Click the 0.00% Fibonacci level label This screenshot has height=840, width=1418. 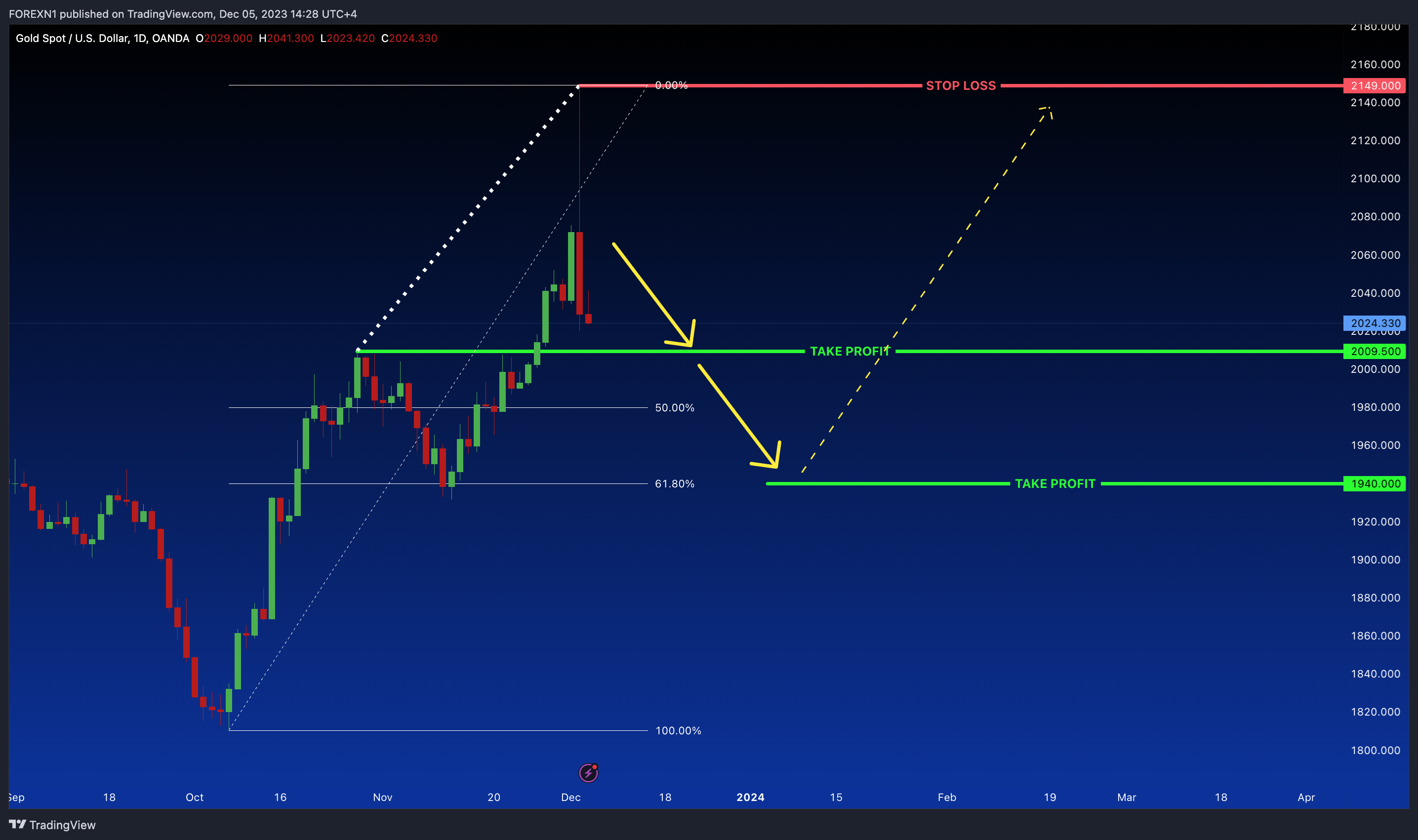point(671,85)
